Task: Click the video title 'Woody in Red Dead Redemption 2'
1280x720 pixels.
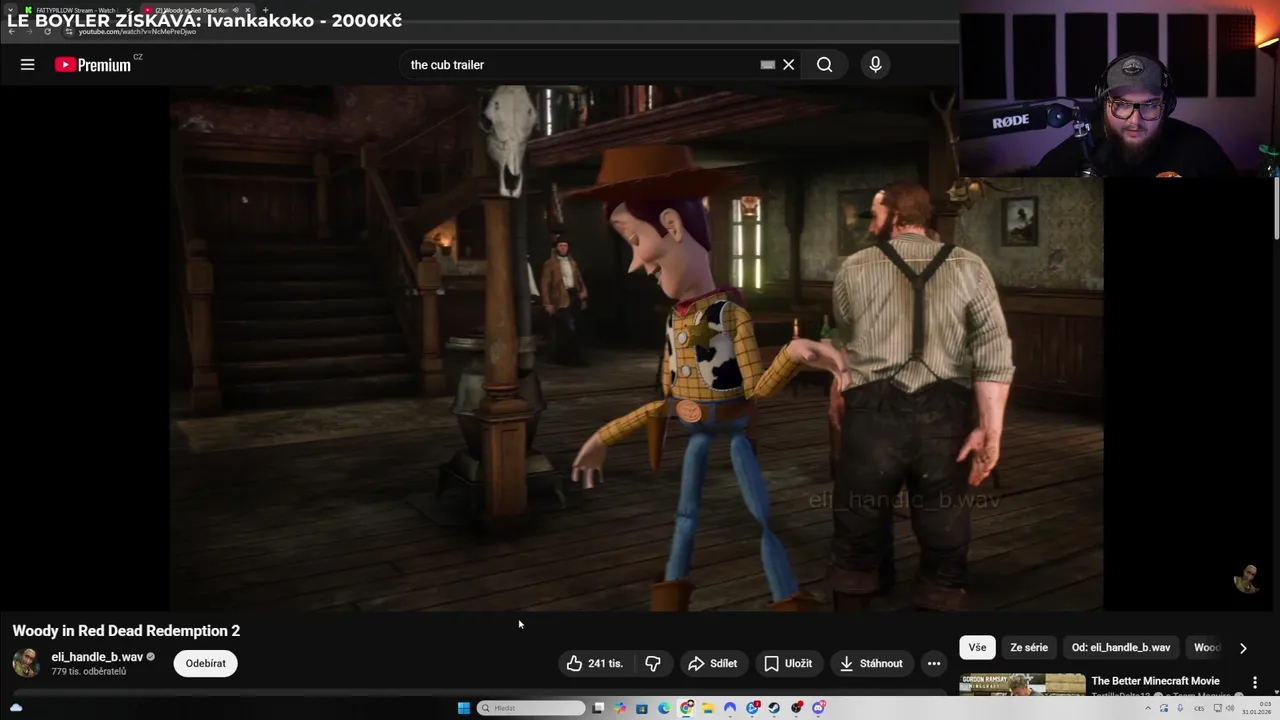Action: click(x=126, y=631)
